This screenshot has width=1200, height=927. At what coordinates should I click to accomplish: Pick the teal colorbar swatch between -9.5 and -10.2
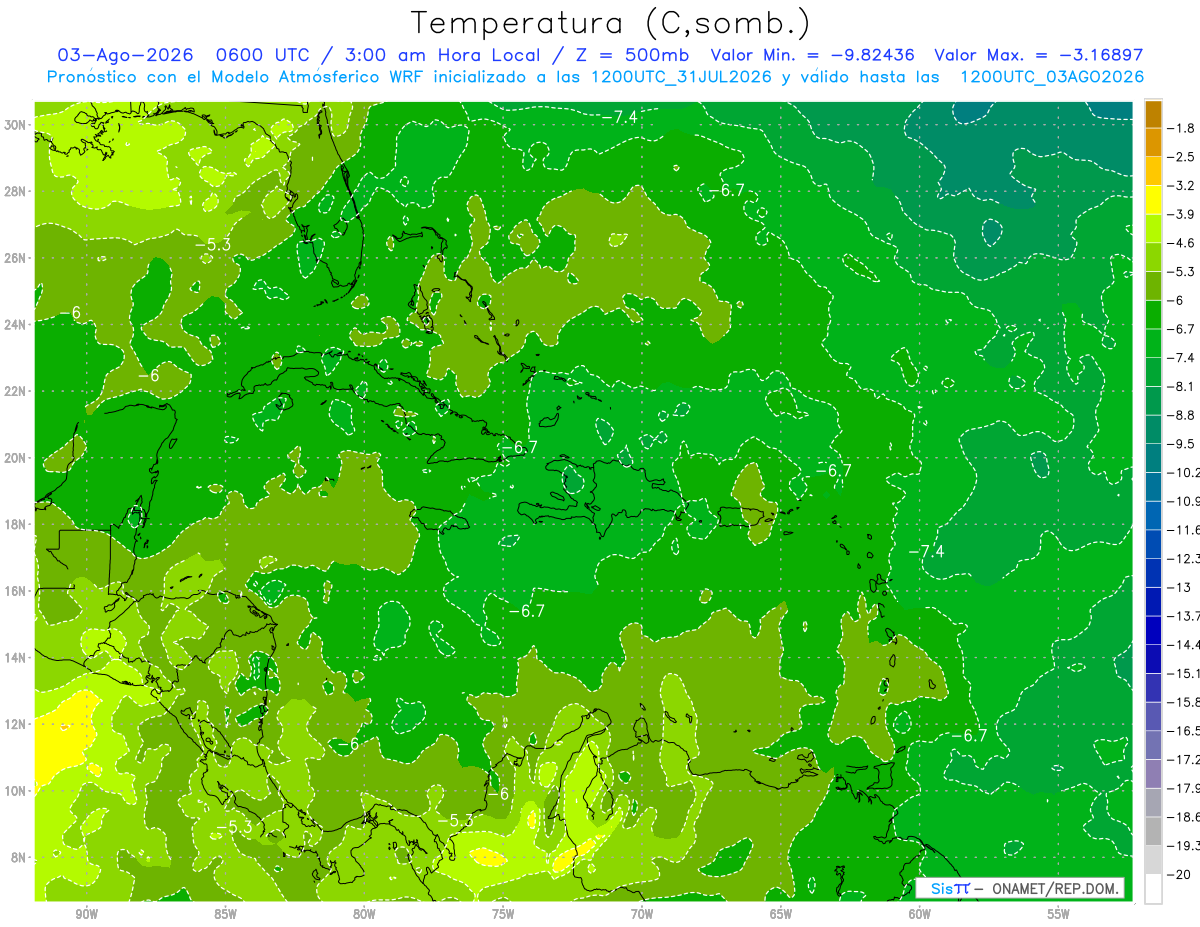(x=1153, y=458)
